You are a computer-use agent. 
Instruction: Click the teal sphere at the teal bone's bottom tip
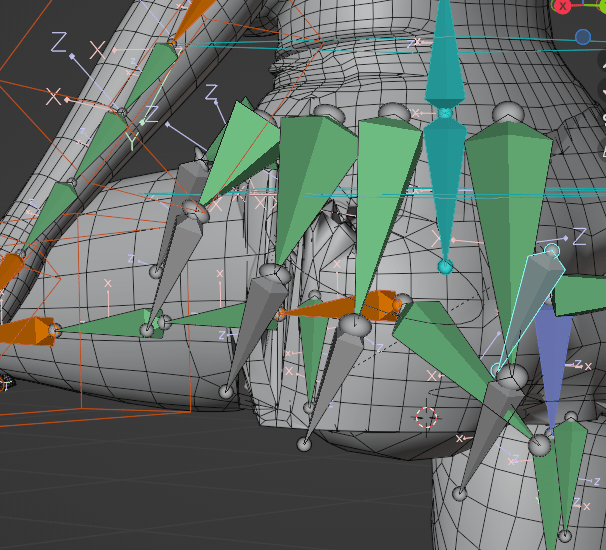click(x=445, y=266)
